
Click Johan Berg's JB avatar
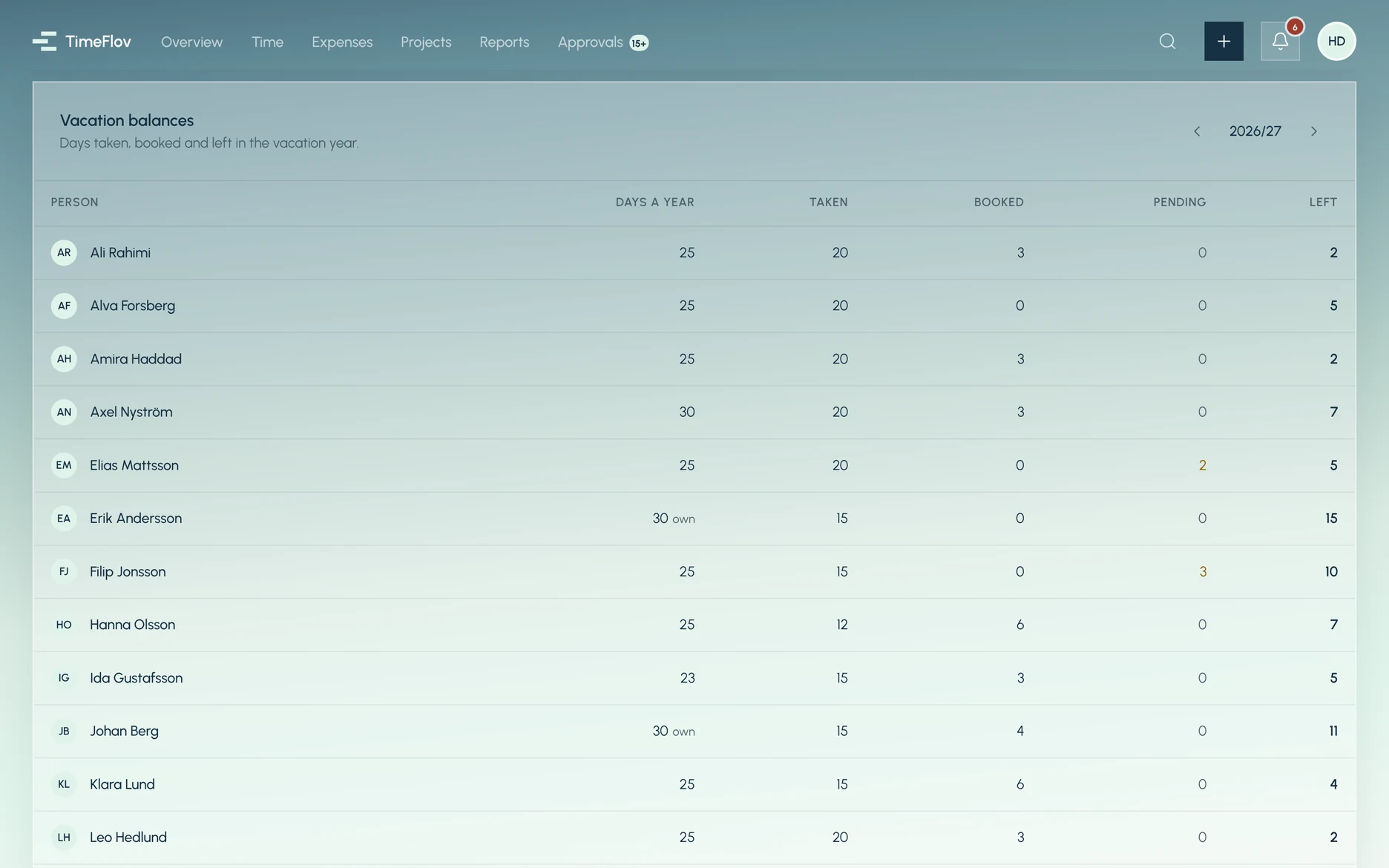(64, 731)
